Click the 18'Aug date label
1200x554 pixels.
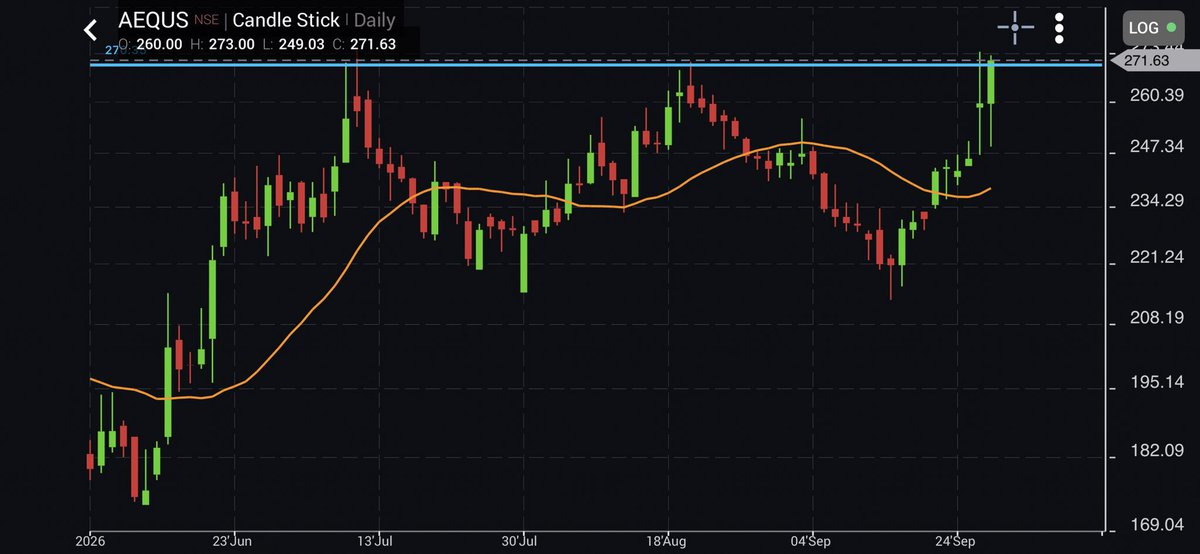pos(667,541)
